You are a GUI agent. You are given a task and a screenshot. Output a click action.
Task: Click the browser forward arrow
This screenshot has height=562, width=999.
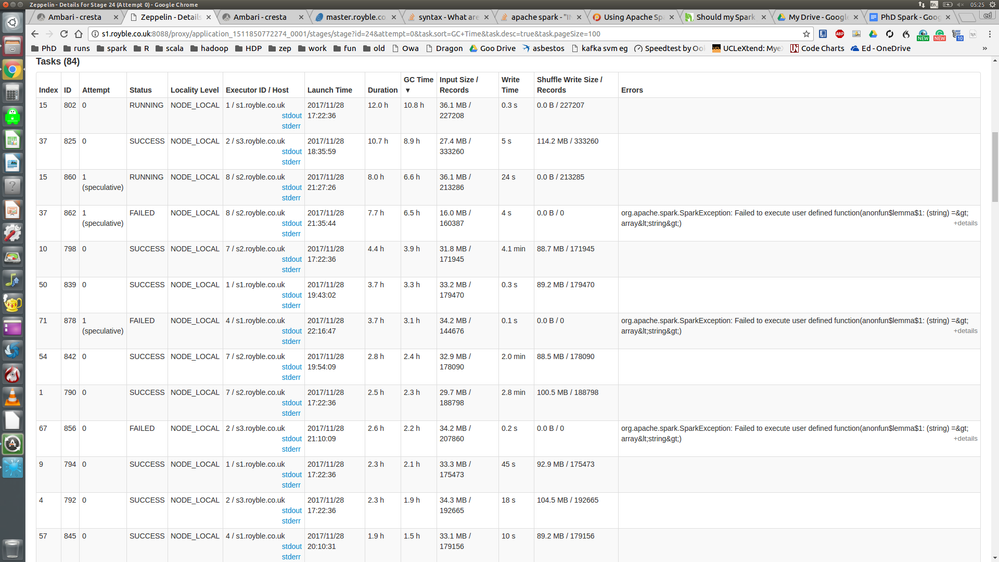click(50, 34)
